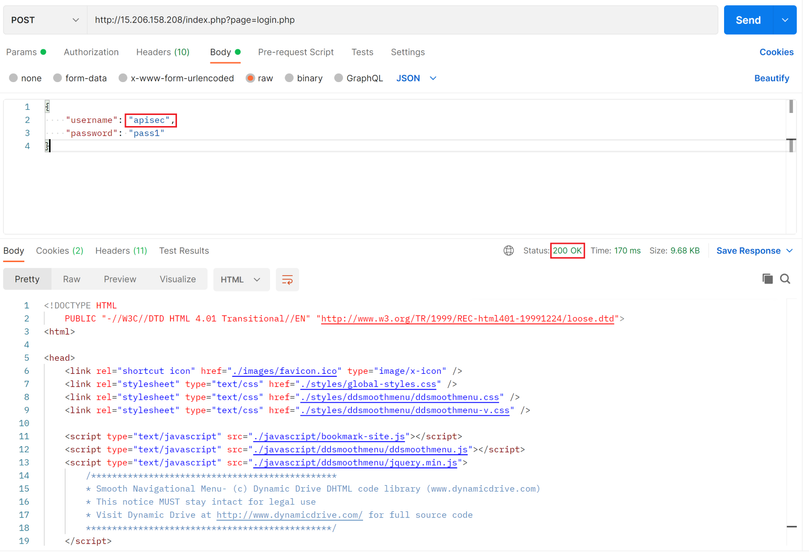Open the ./images/favicon.ico link
The width and height of the screenshot is (809, 554).
tap(285, 371)
